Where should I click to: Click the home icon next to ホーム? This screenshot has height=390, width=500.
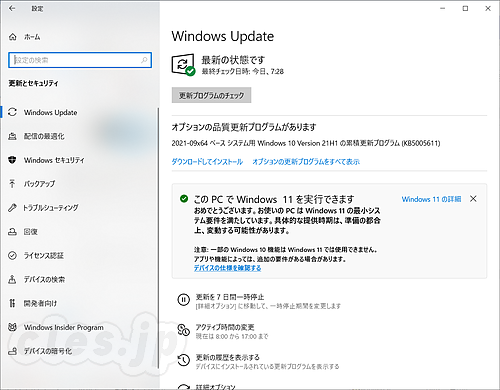click(x=13, y=37)
